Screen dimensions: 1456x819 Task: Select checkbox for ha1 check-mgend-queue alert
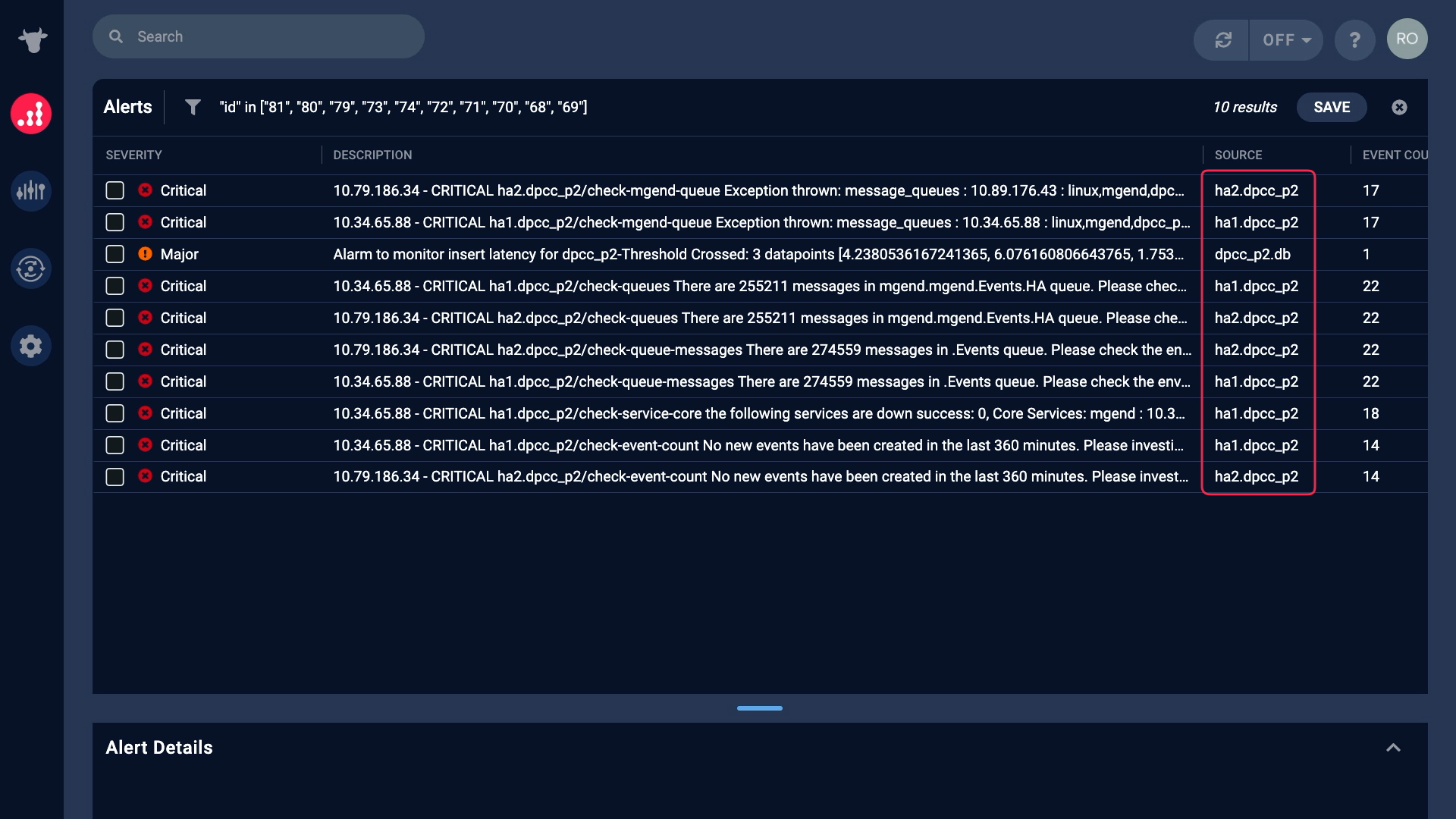[x=115, y=222]
